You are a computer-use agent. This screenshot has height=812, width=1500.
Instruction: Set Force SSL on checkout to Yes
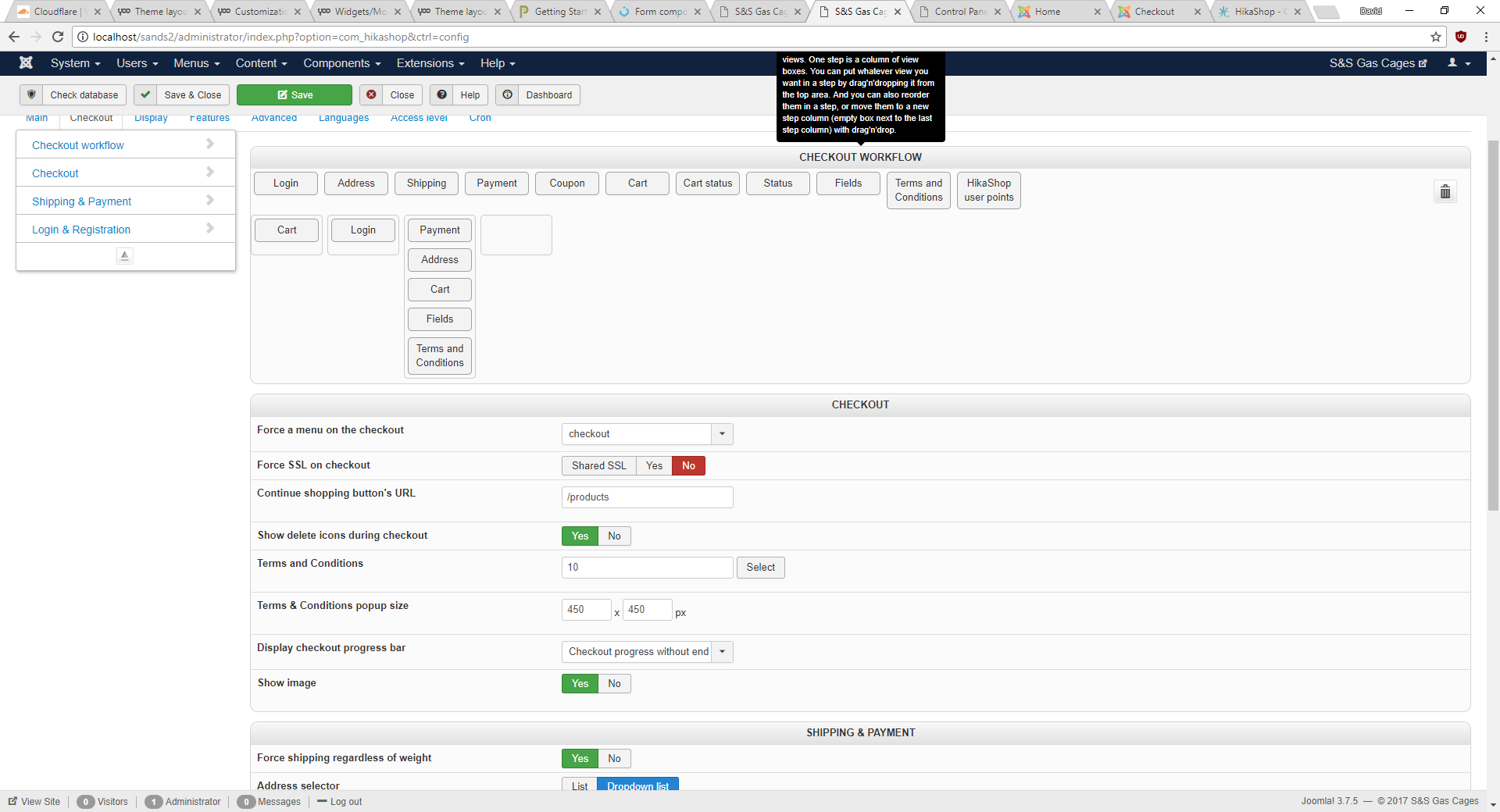point(655,466)
